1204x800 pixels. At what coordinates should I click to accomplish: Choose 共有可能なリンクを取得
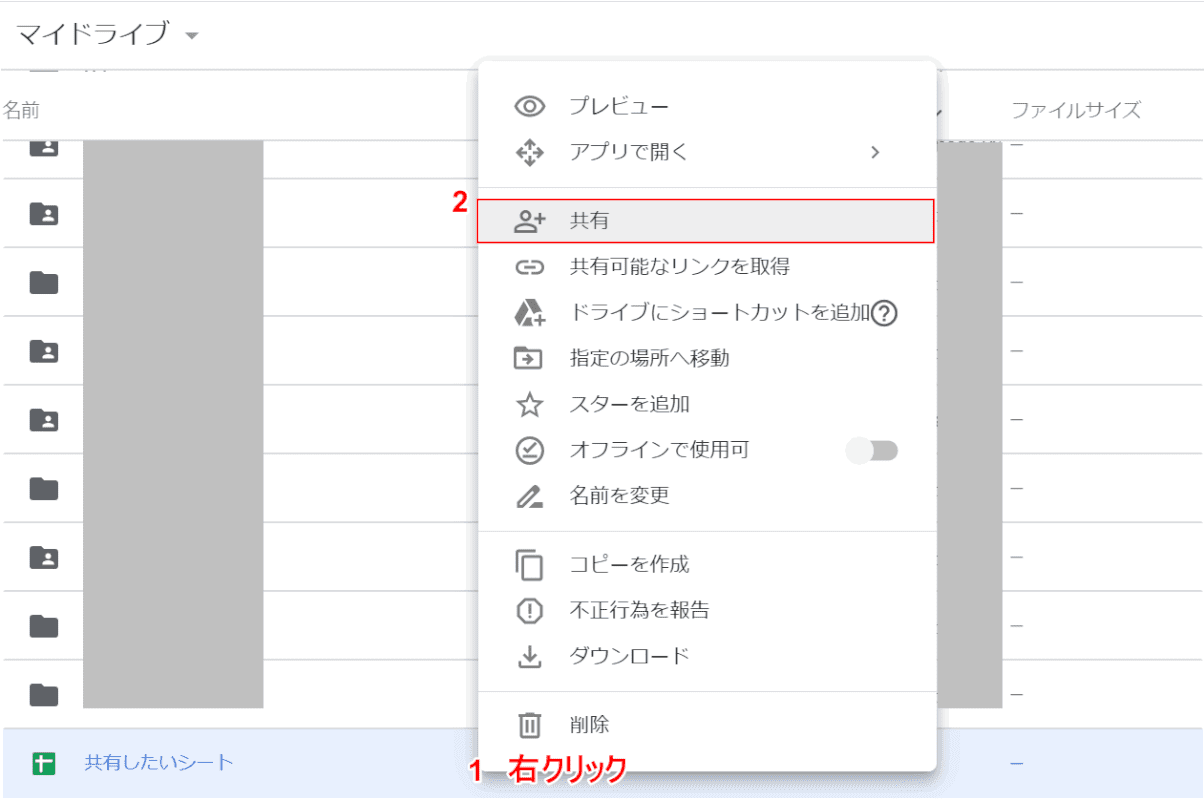707,267
